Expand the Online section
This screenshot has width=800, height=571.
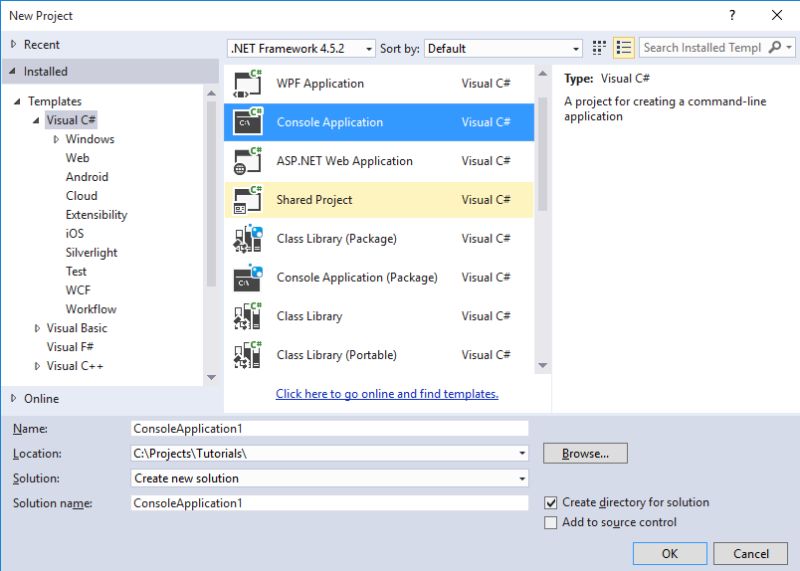(14, 399)
